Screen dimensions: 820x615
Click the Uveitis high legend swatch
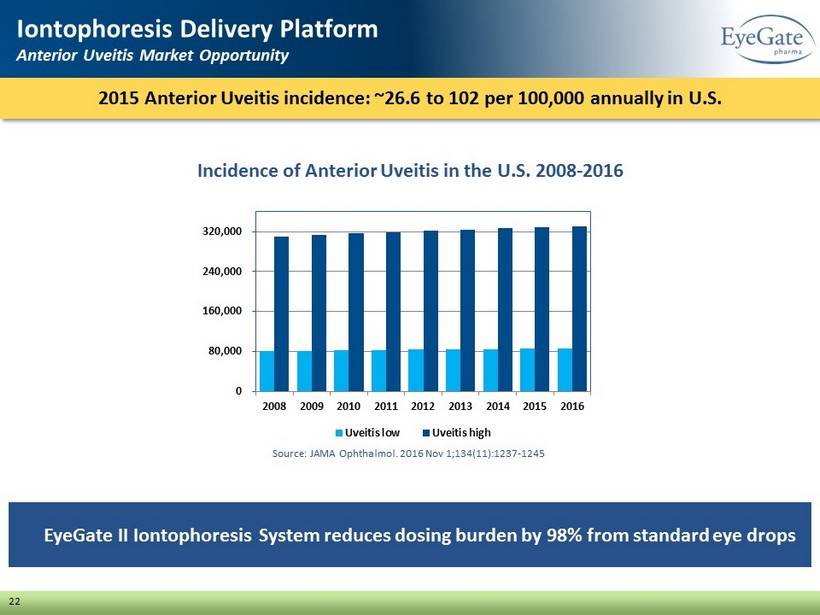tap(426, 433)
